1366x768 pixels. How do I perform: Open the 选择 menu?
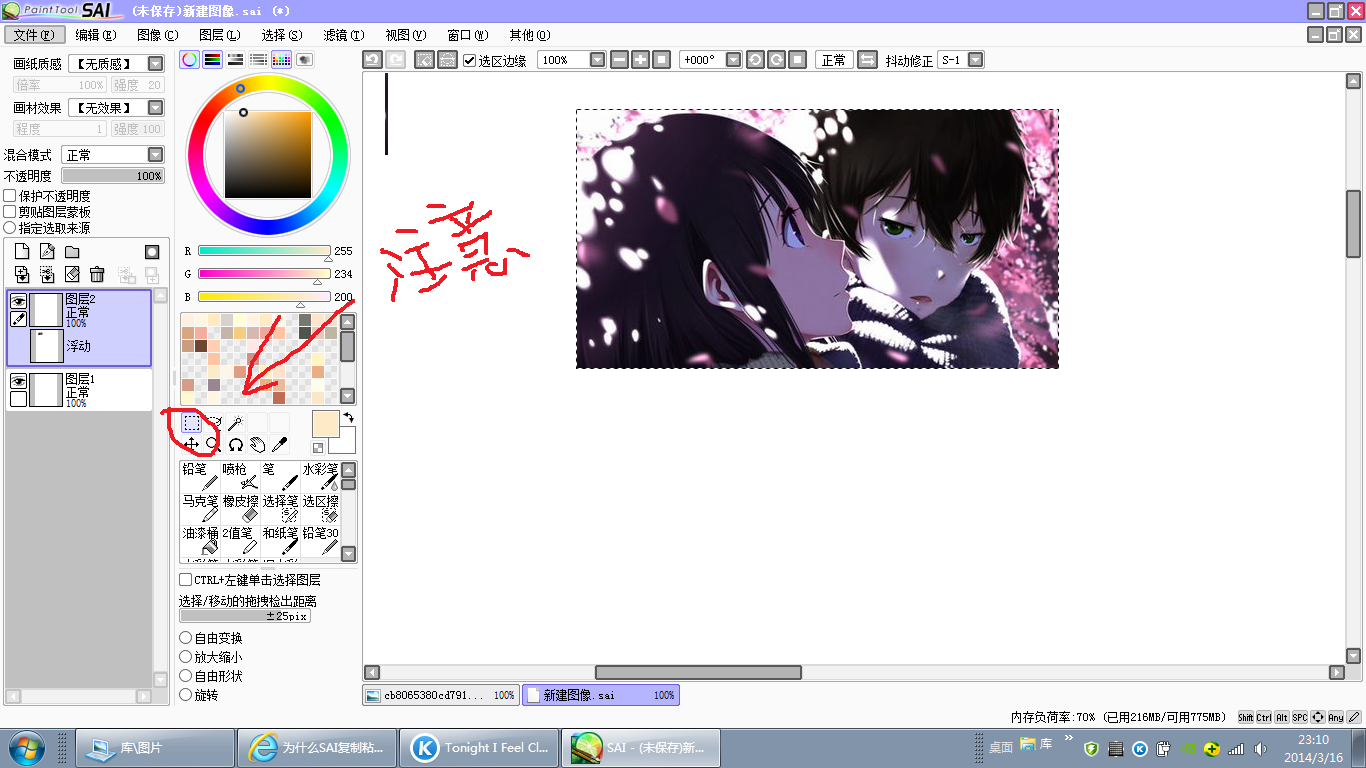[x=282, y=35]
